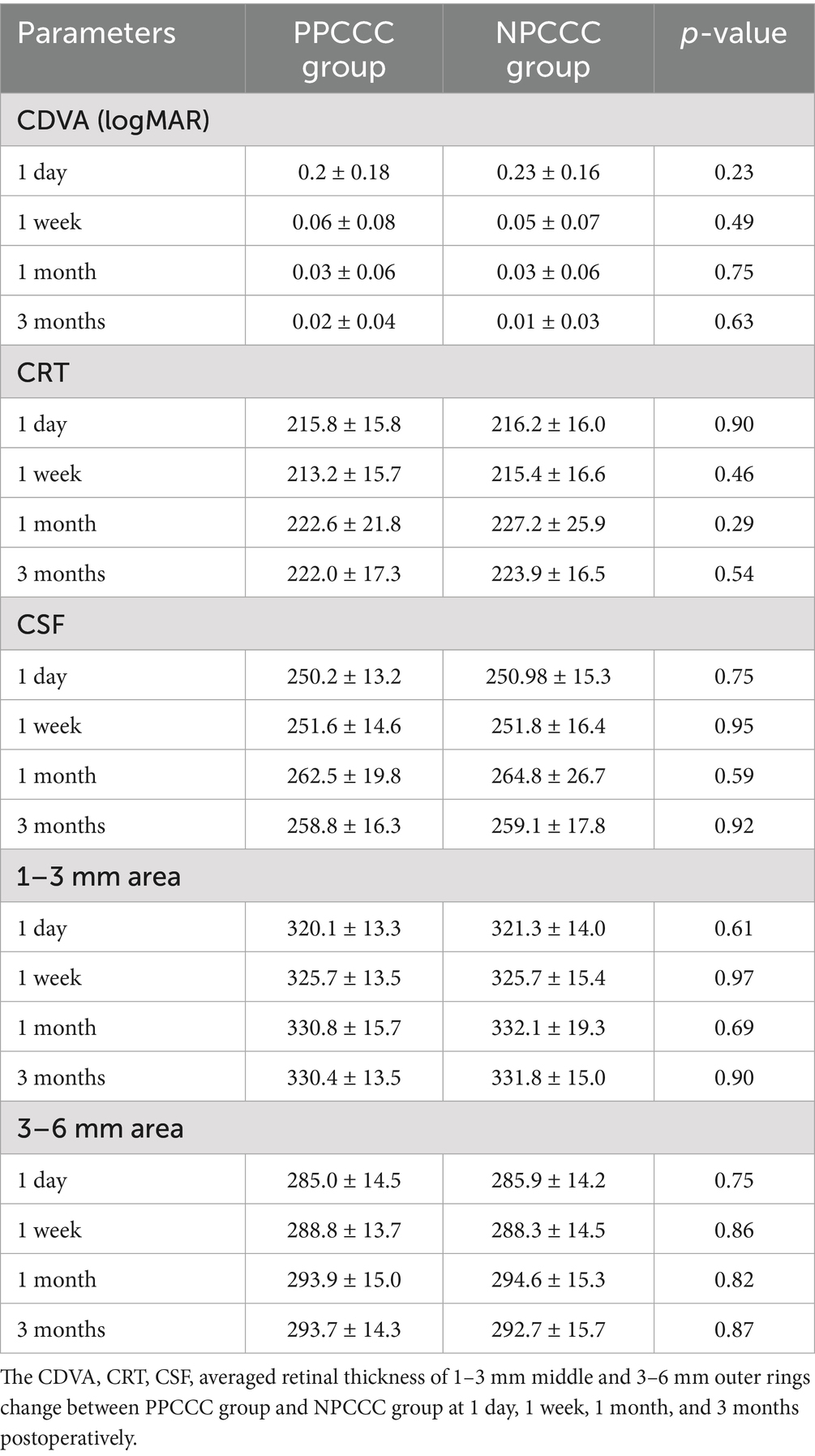The height and width of the screenshot is (1456, 815).
Task: Click the cell reading 0.2 ± 0.18
Action: click(x=344, y=172)
